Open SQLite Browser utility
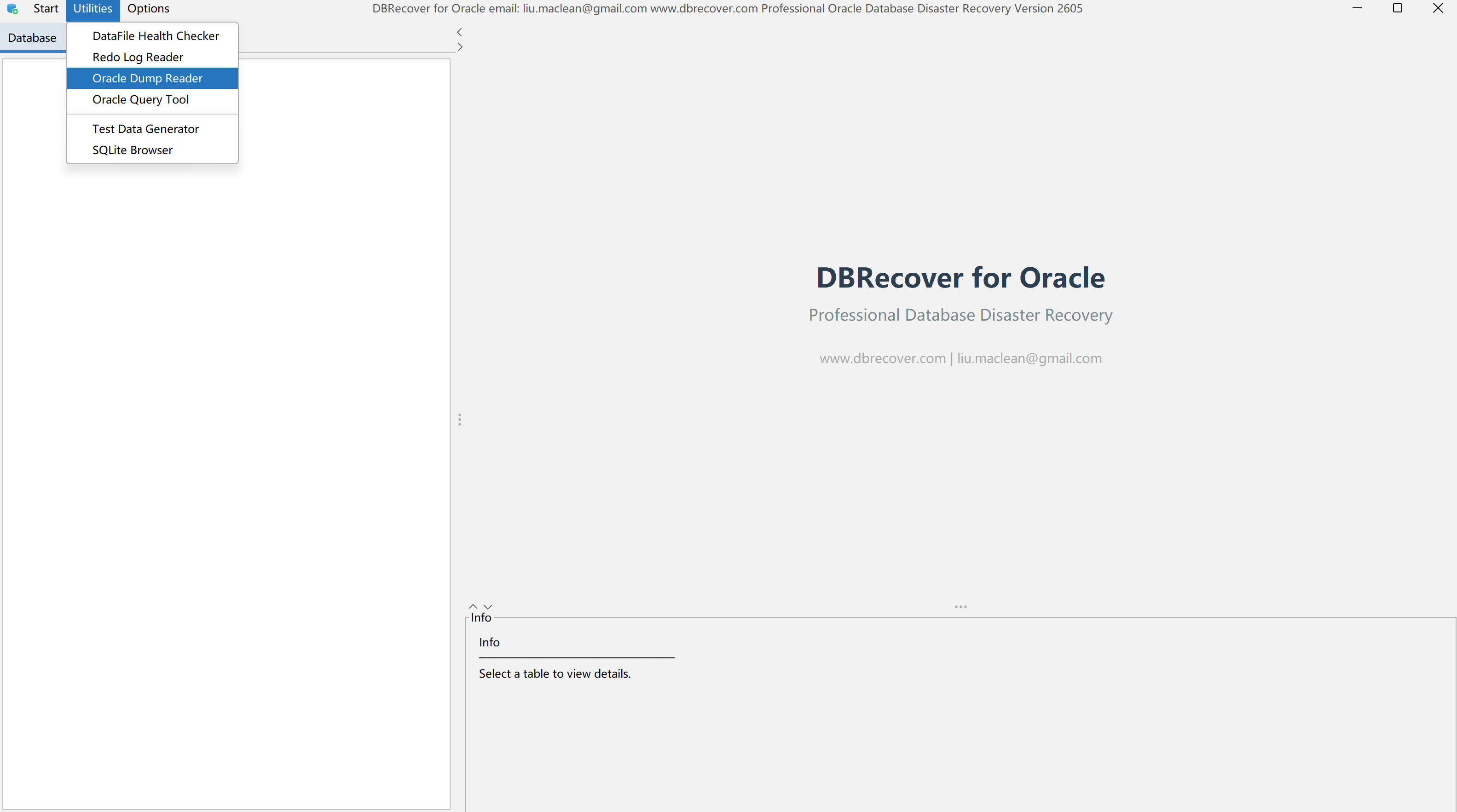Viewport: 1457px width, 812px height. (152, 150)
